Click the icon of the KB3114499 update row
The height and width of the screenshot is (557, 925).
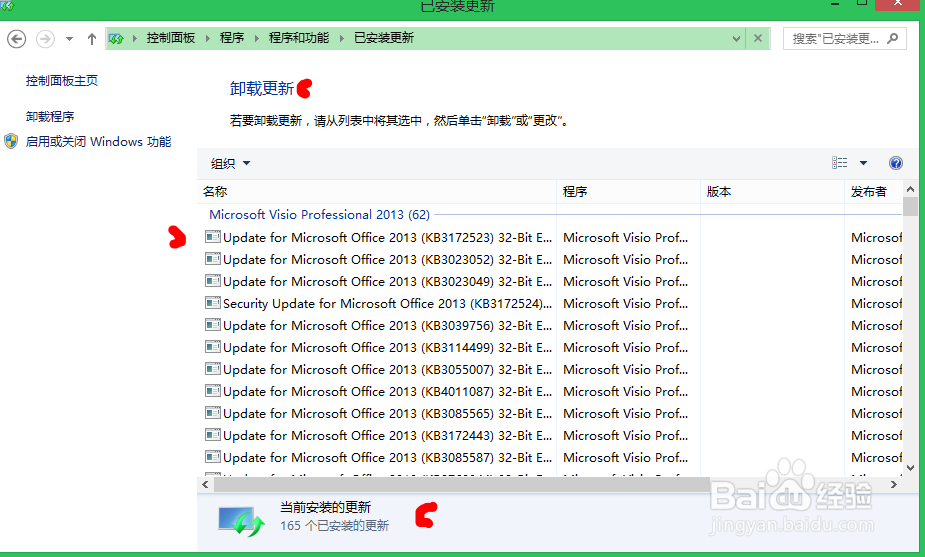[x=212, y=347]
